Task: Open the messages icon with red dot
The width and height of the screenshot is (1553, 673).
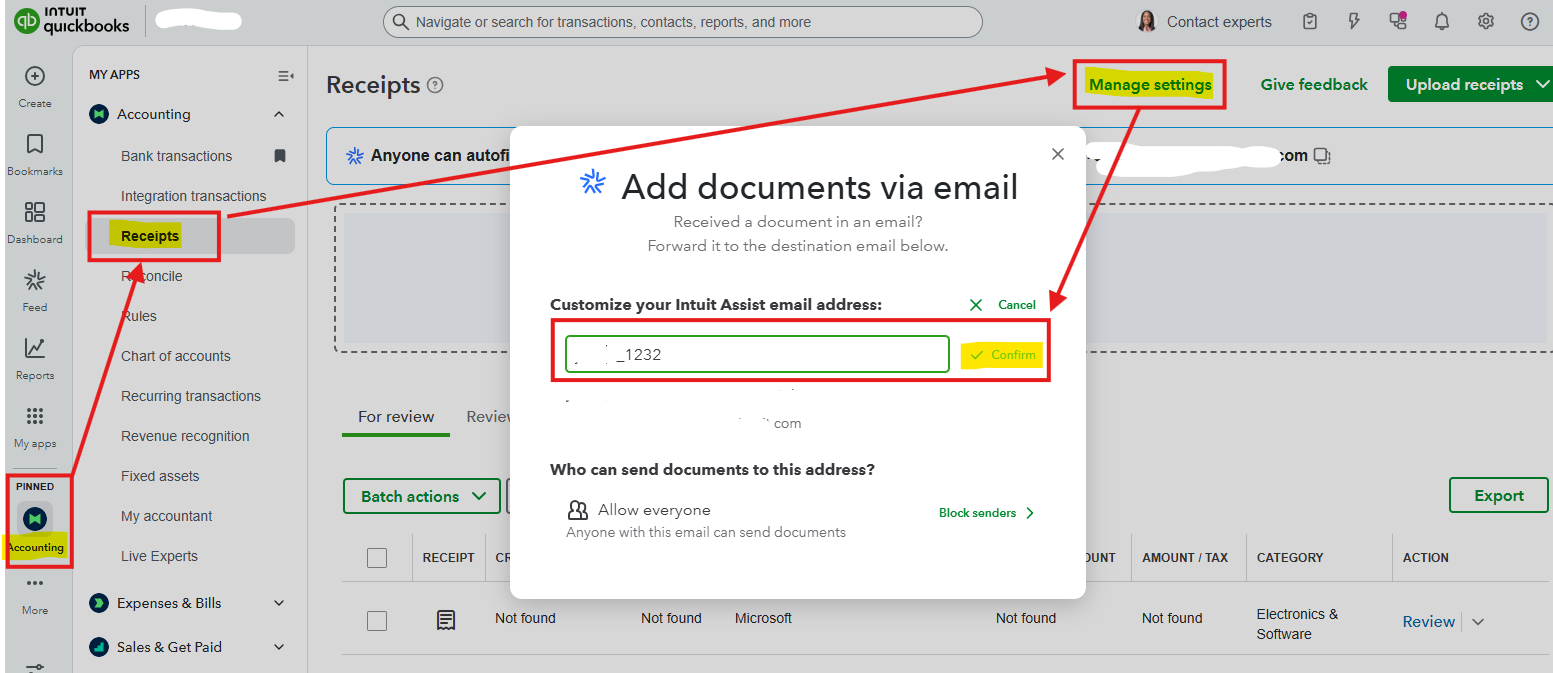Action: (x=1398, y=21)
